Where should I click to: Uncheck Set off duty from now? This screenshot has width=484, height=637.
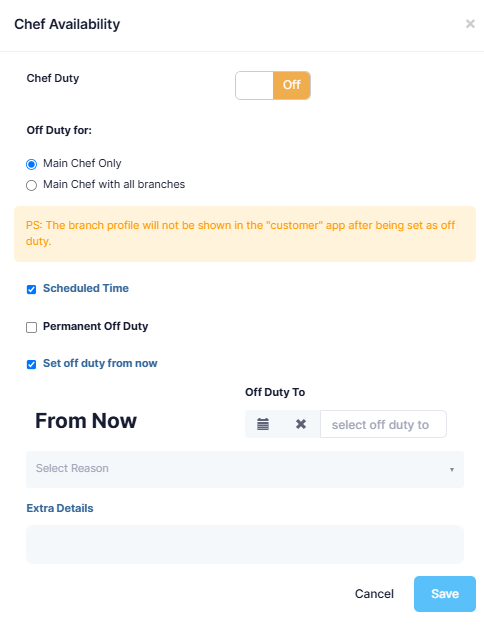click(x=31, y=364)
